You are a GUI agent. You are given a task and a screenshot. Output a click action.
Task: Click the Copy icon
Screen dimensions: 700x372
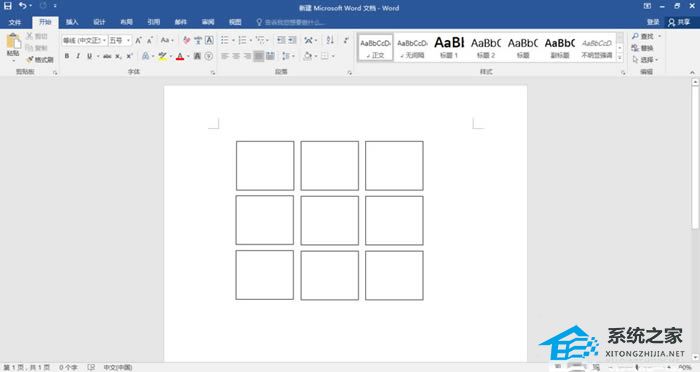(29, 48)
